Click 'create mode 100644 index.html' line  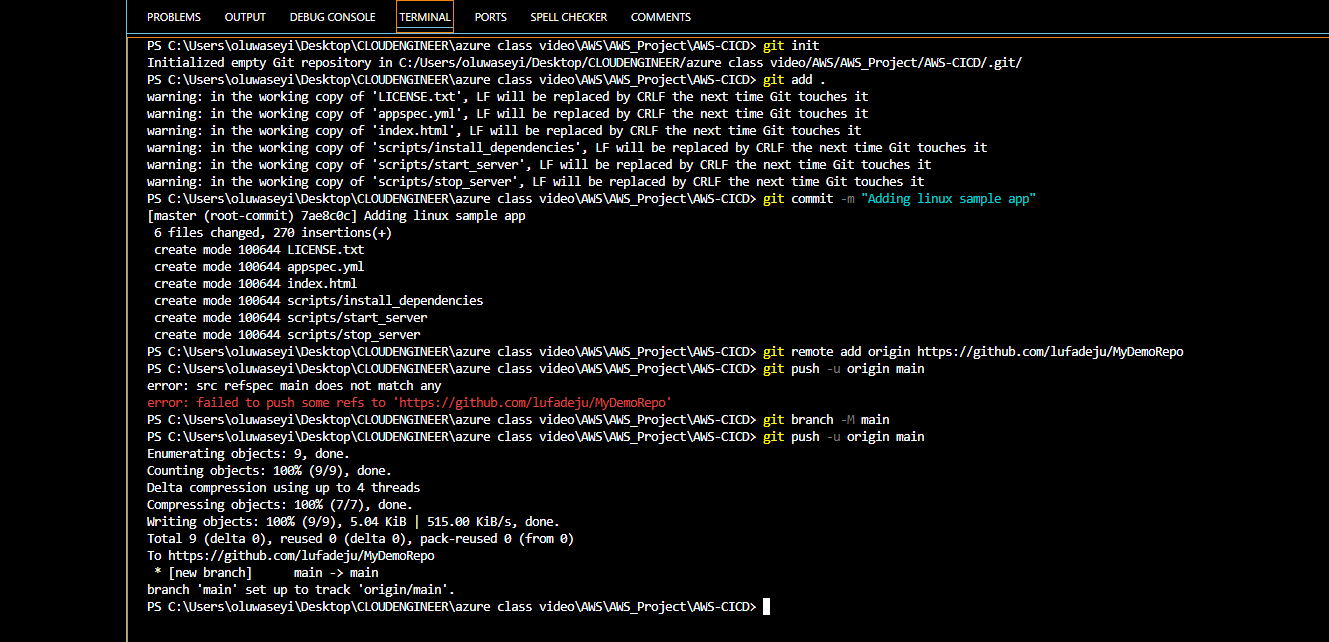[255, 284]
